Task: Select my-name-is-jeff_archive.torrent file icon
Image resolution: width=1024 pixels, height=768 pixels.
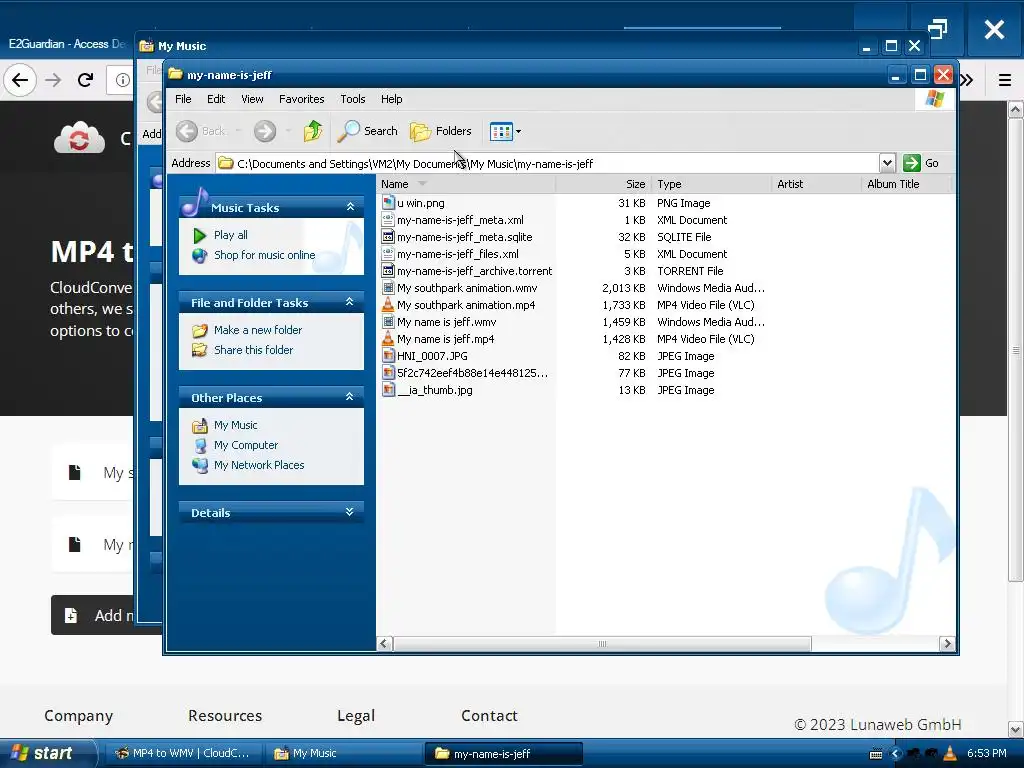Action: 388,271
